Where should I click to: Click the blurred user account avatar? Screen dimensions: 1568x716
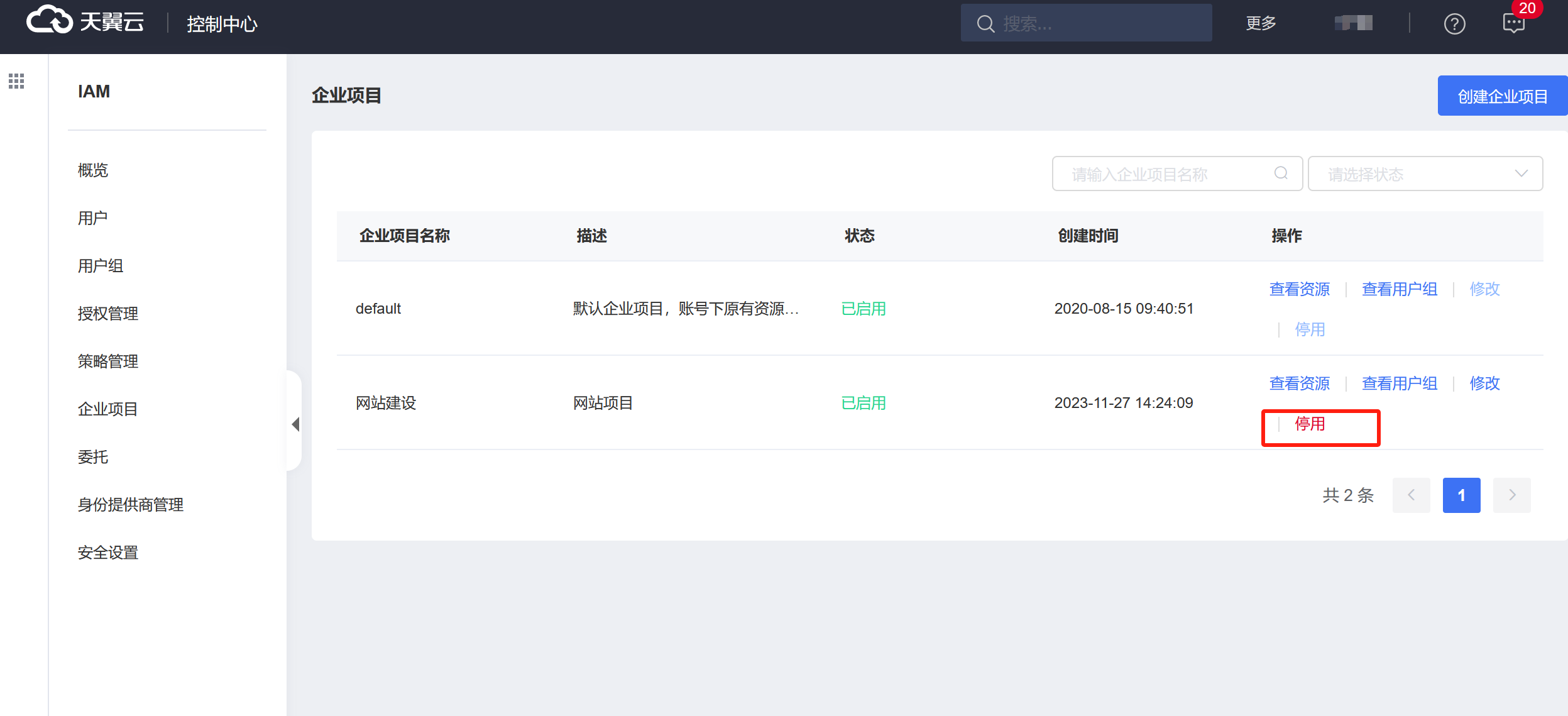point(1354,23)
